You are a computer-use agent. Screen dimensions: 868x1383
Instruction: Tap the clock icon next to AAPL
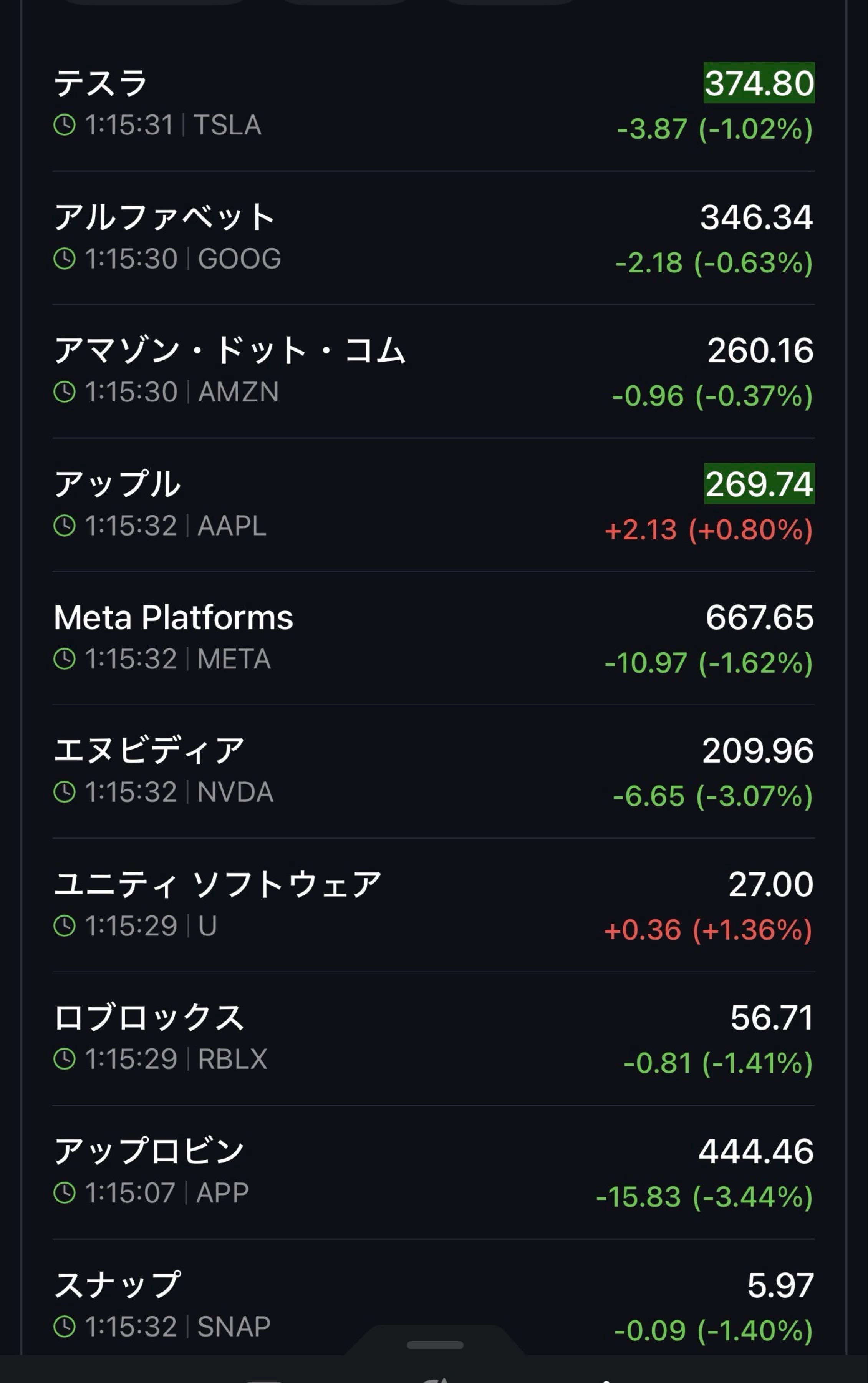tap(64, 525)
